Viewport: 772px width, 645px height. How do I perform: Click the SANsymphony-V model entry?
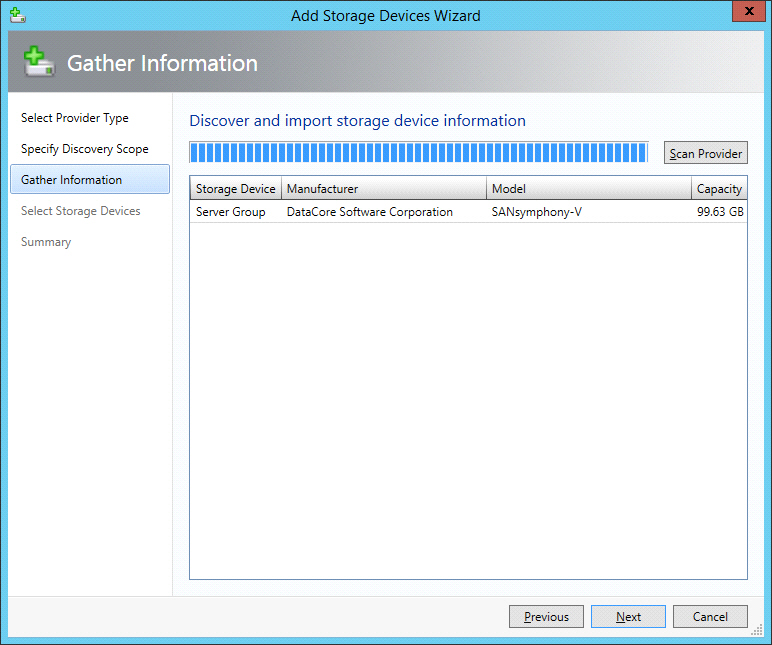pos(537,212)
